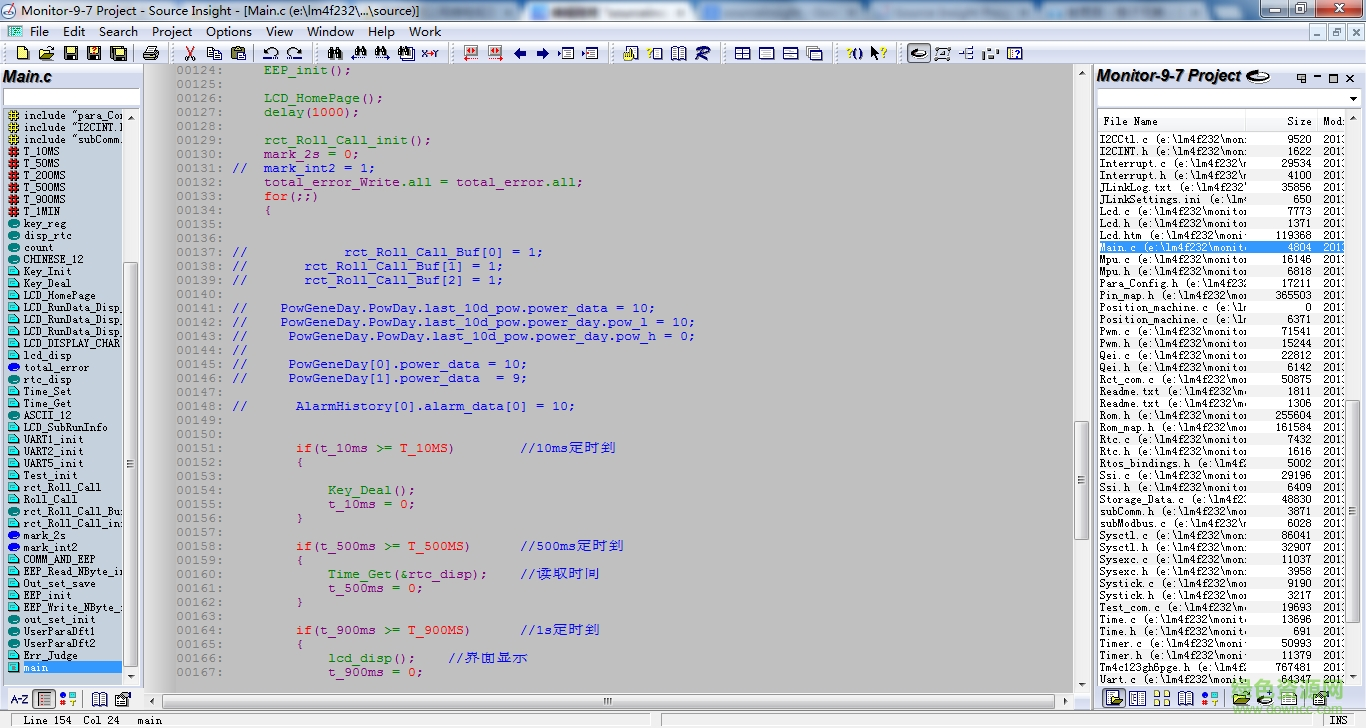Toggle A-Z symbol sorting button
Image resolution: width=1366 pixels, height=728 pixels.
(19, 699)
